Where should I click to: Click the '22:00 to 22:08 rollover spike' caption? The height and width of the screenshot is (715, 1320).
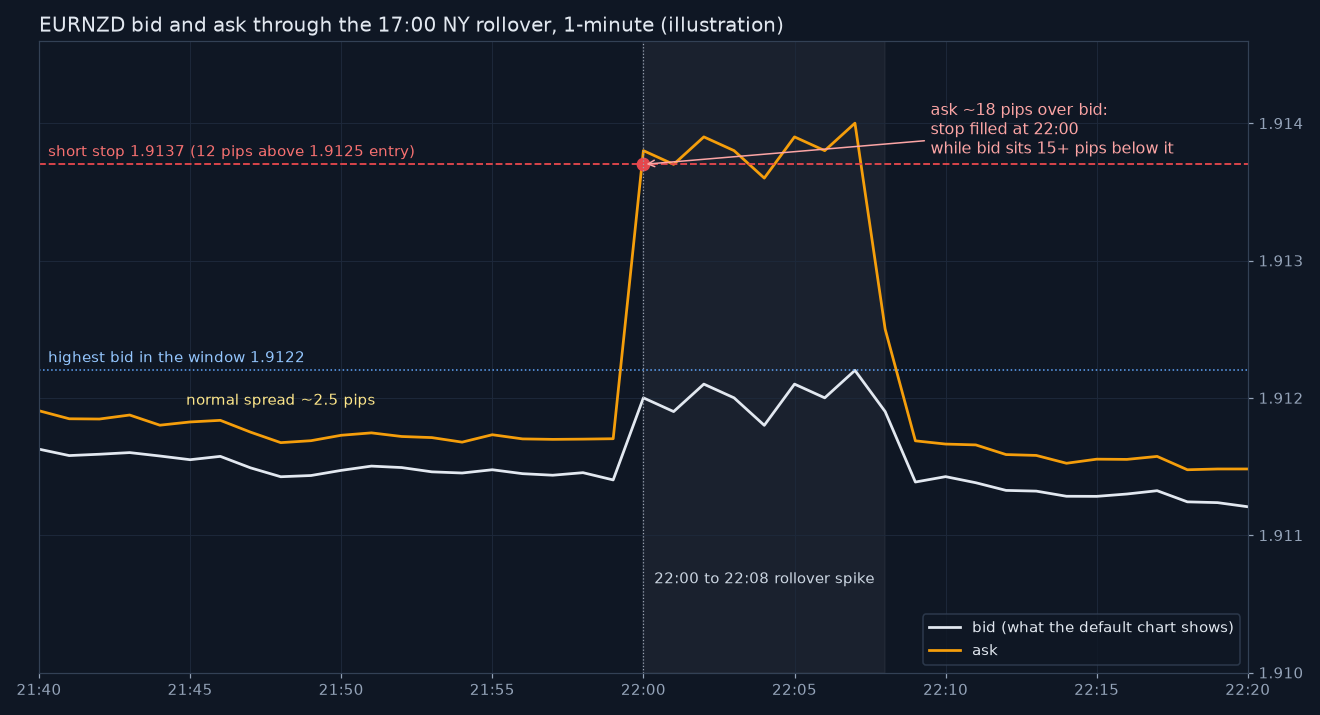point(764,579)
